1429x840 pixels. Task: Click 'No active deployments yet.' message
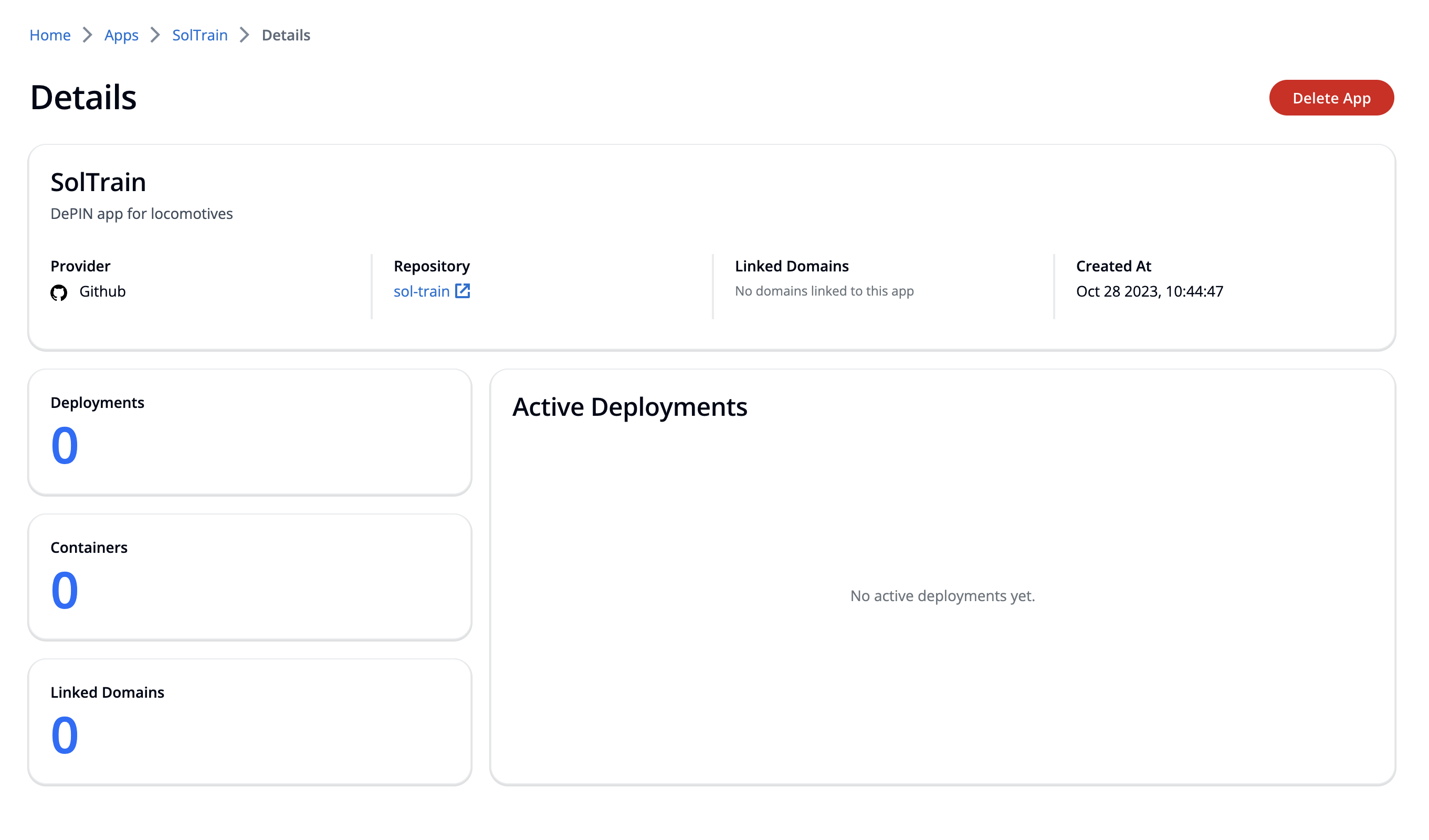click(942, 595)
